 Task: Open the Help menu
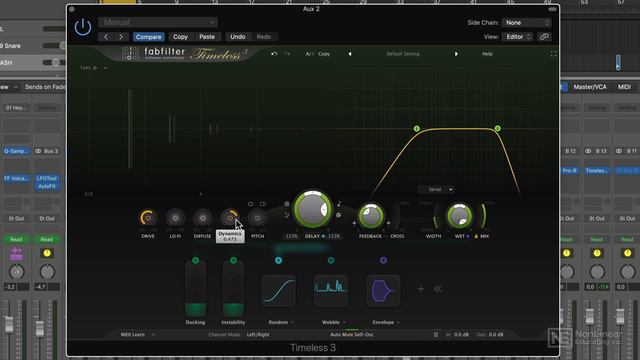487,54
